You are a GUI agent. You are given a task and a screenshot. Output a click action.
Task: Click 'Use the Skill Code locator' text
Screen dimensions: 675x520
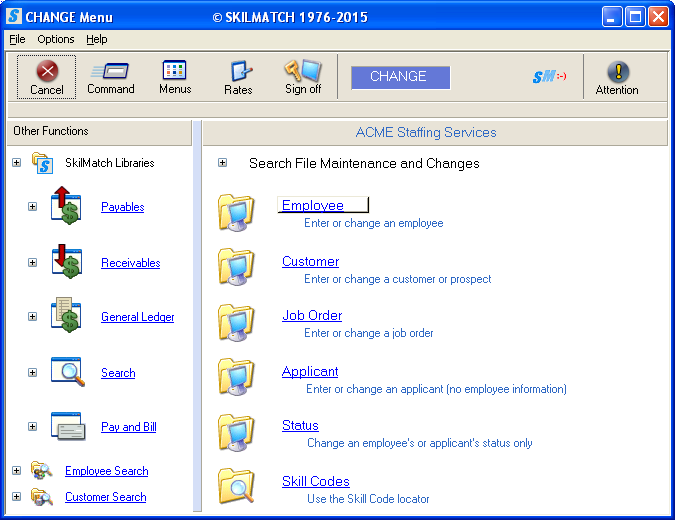coord(368,499)
